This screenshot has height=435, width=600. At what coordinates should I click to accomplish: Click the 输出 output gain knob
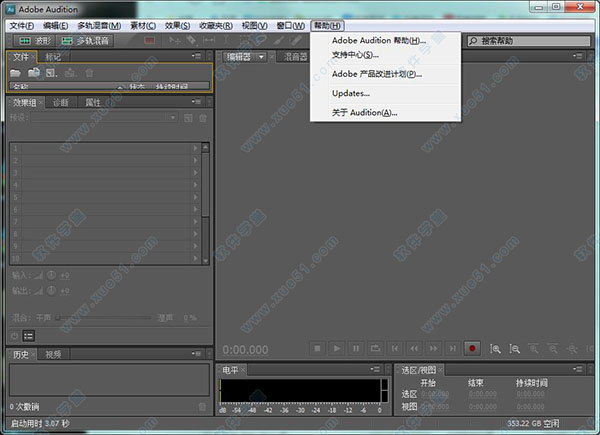pyautogui.click(x=51, y=290)
